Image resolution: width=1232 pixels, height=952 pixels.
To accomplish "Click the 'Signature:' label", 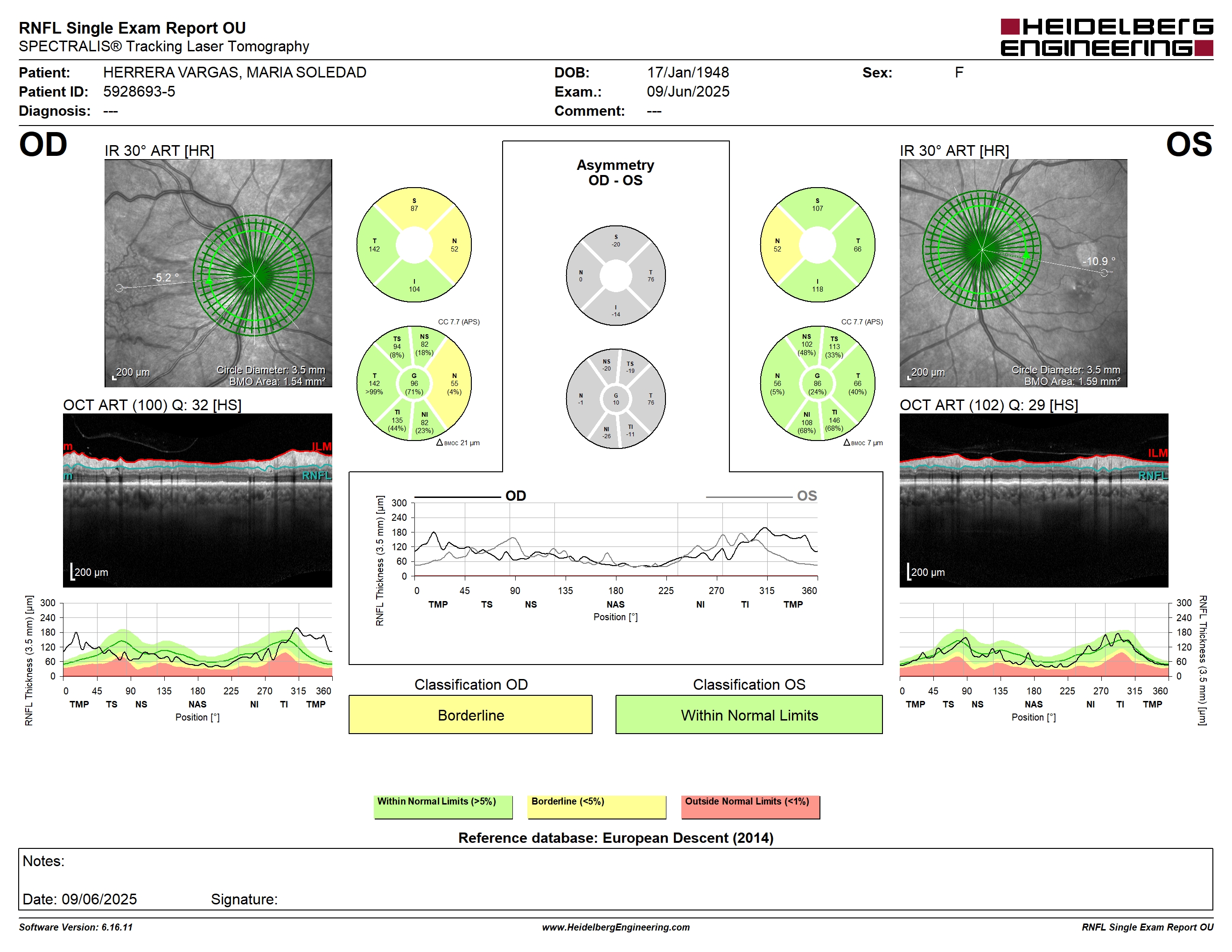I will coord(244,899).
